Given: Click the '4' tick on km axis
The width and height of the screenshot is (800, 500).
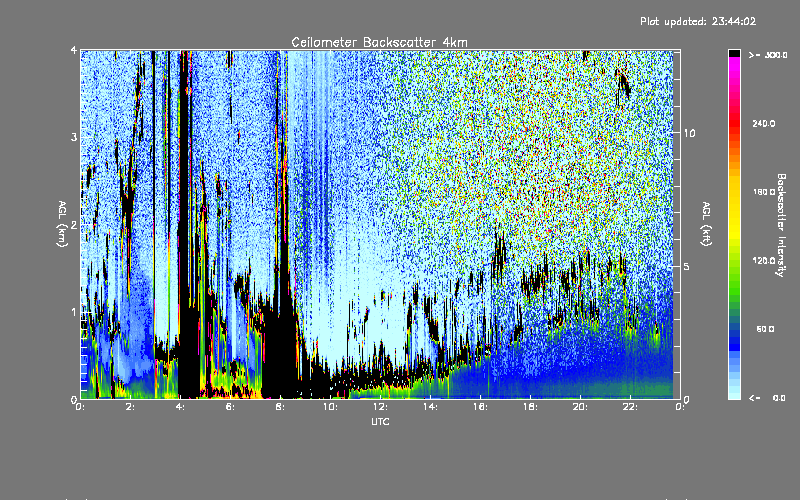Looking at the screenshot, I should (x=74, y=51).
